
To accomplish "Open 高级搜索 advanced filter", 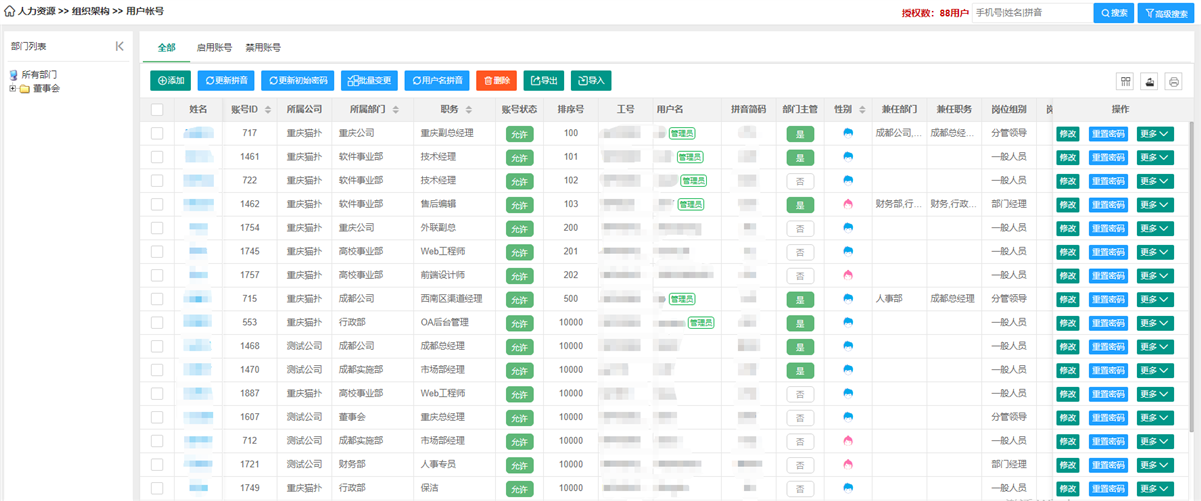I will 1165,13.
